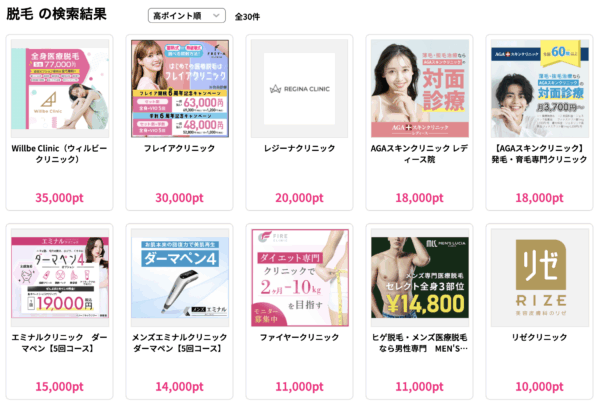Screen dimensions: 600x401
Task: Select the REGINA CLINIC logo image
Action: point(300,88)
